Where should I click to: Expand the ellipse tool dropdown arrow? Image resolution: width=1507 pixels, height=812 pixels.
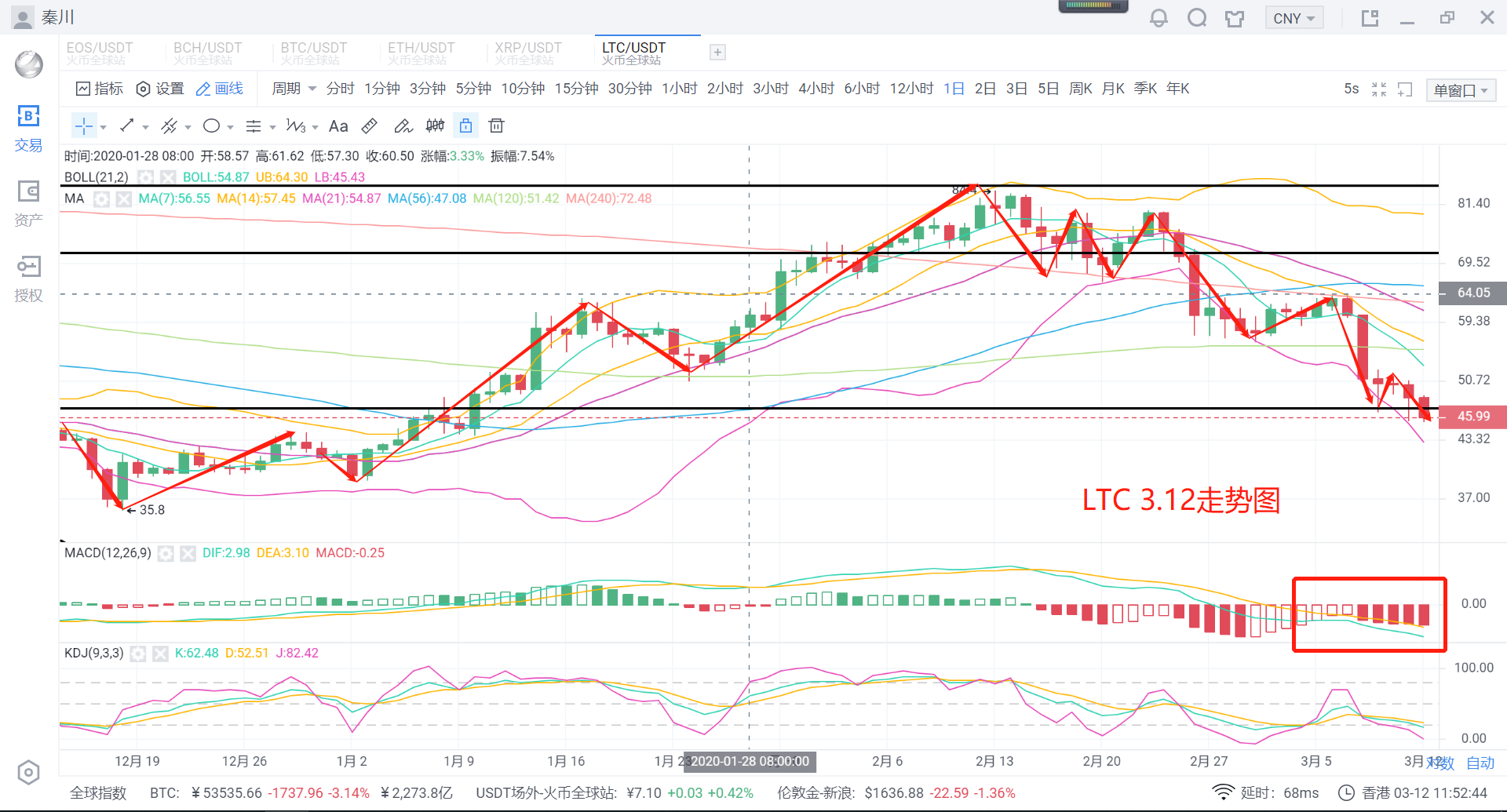coord(230,126)
